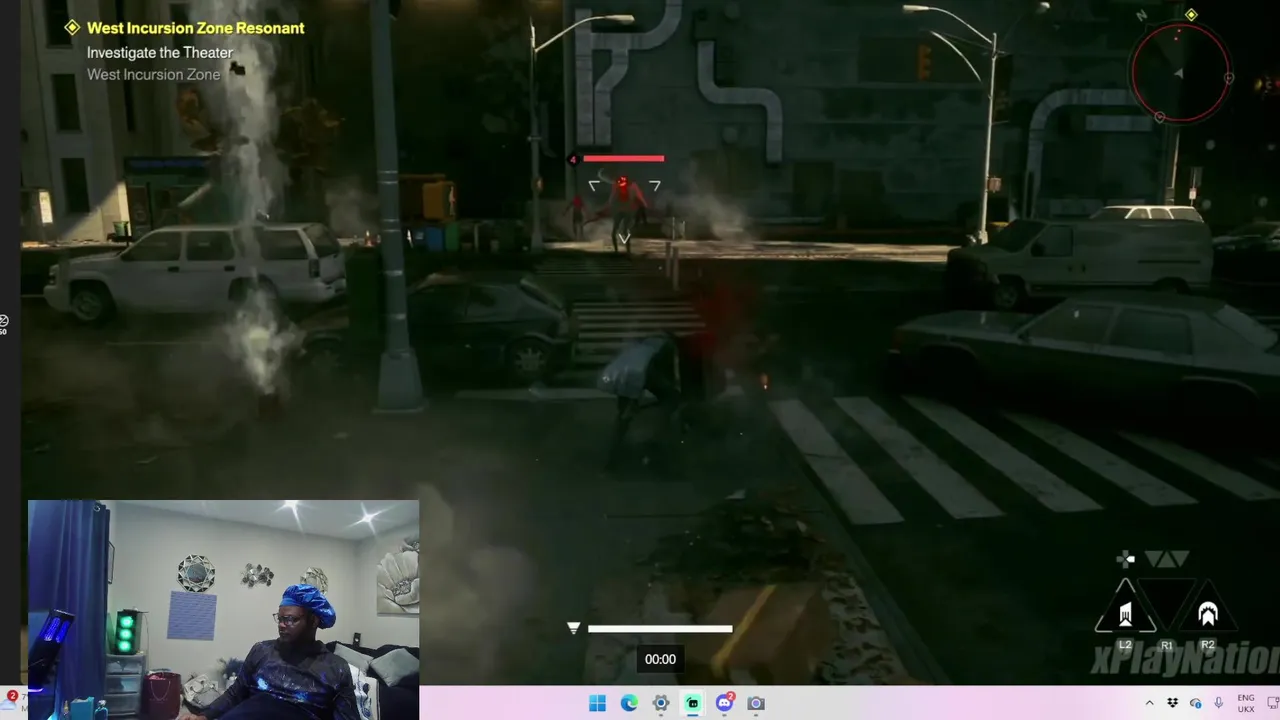
Task: Click the enemy red health bar
Action: [624, 158]
